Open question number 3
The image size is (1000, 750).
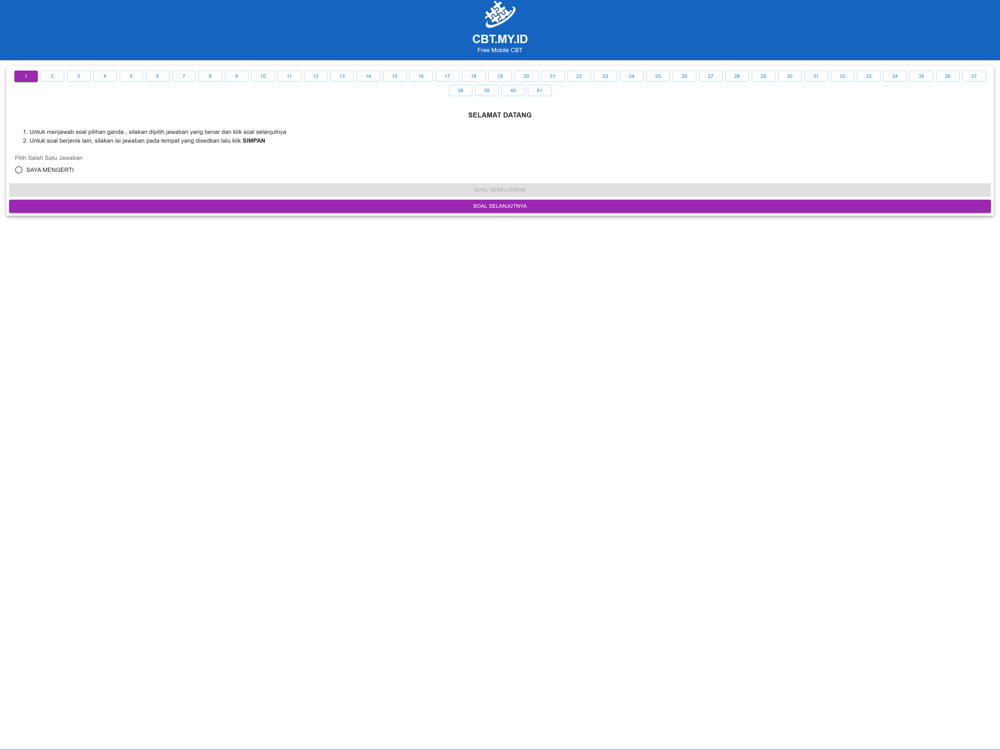click(78, 76)
